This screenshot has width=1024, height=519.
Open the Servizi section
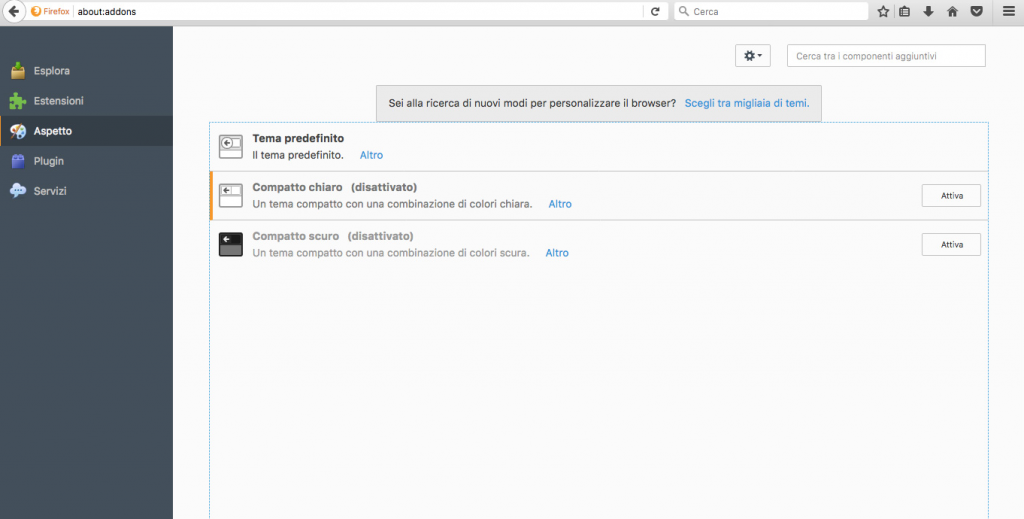86,191
